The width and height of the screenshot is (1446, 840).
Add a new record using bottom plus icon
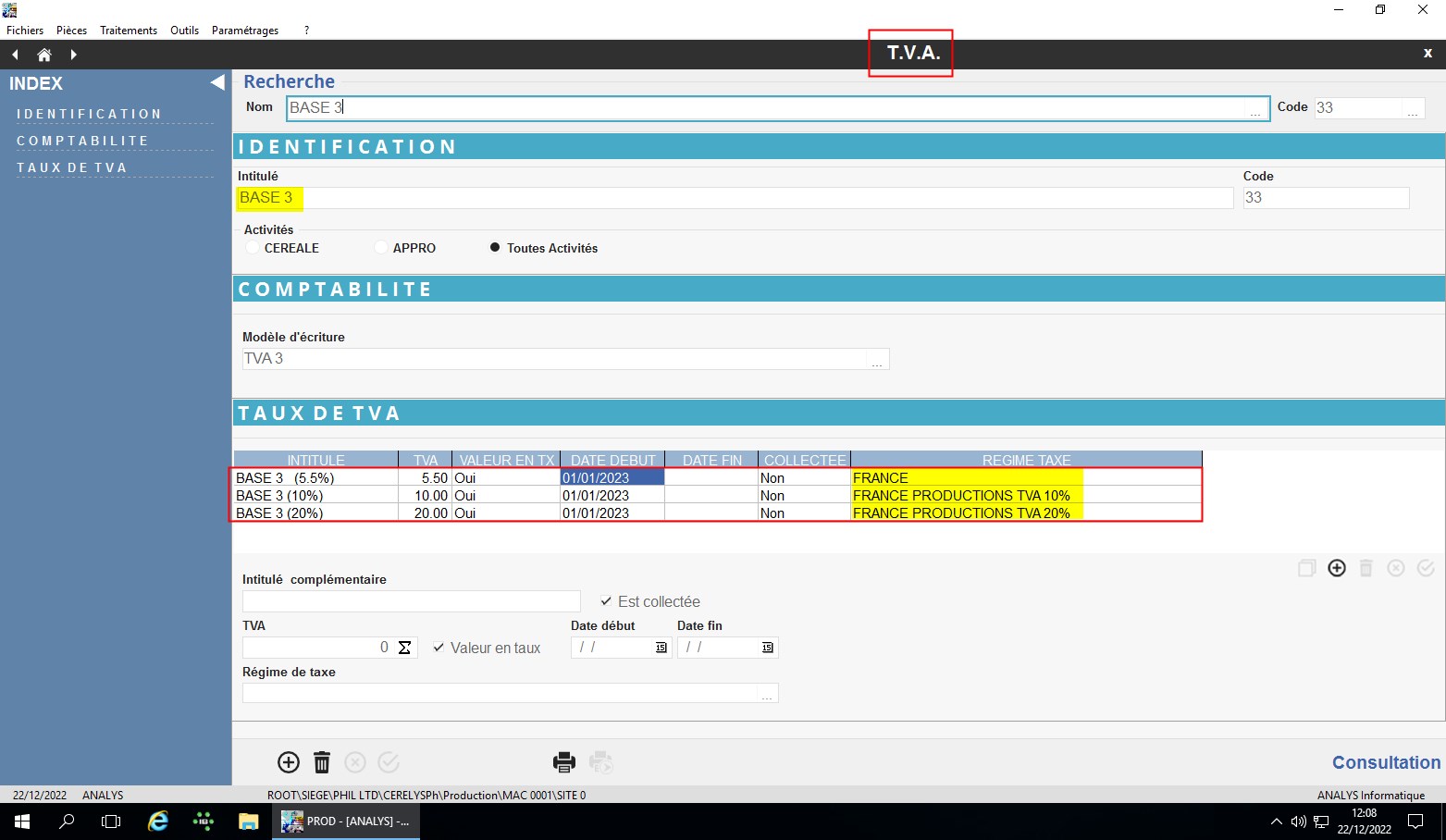[289, 762]
